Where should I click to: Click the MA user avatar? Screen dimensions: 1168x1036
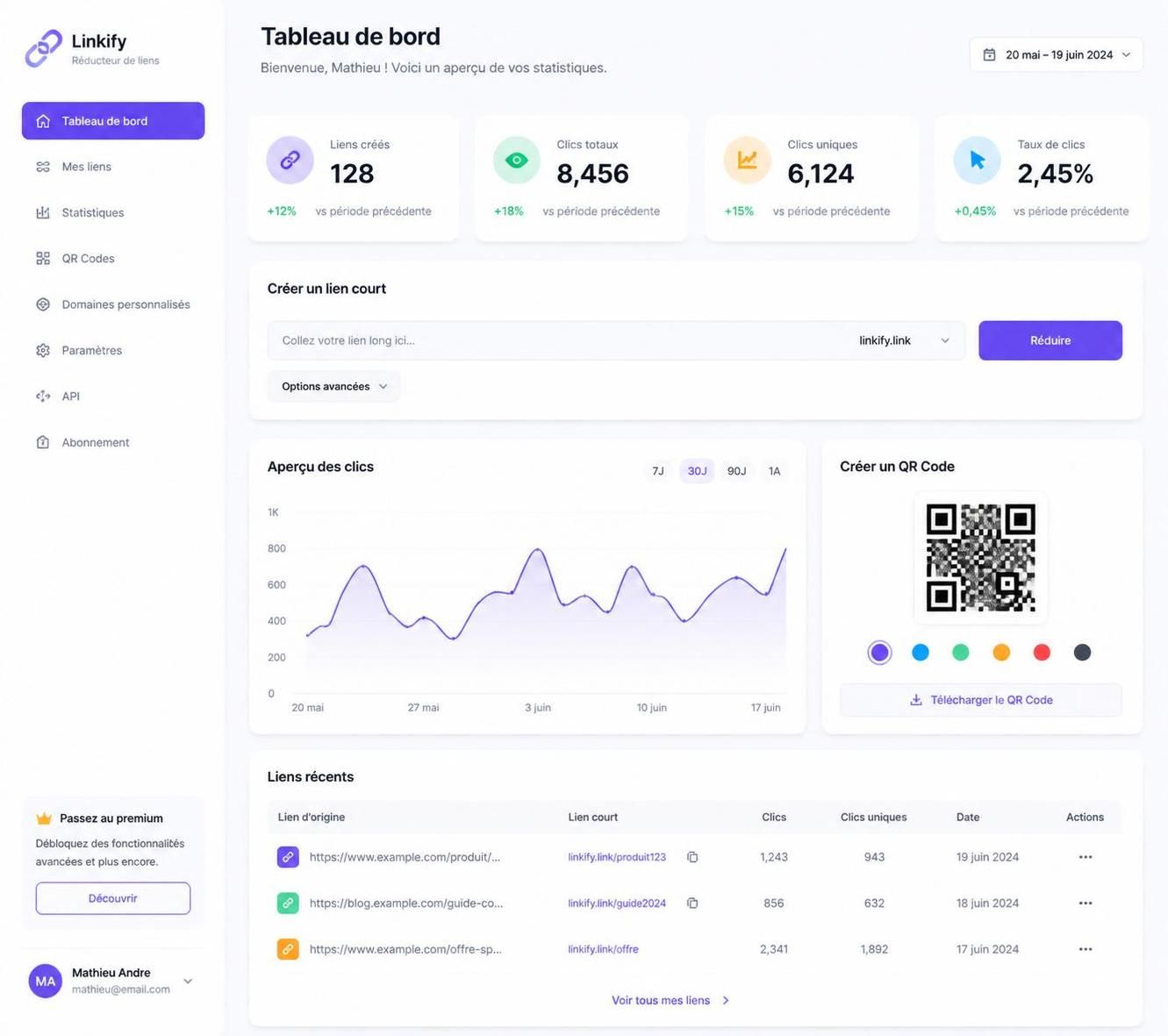tap(46, 981)
